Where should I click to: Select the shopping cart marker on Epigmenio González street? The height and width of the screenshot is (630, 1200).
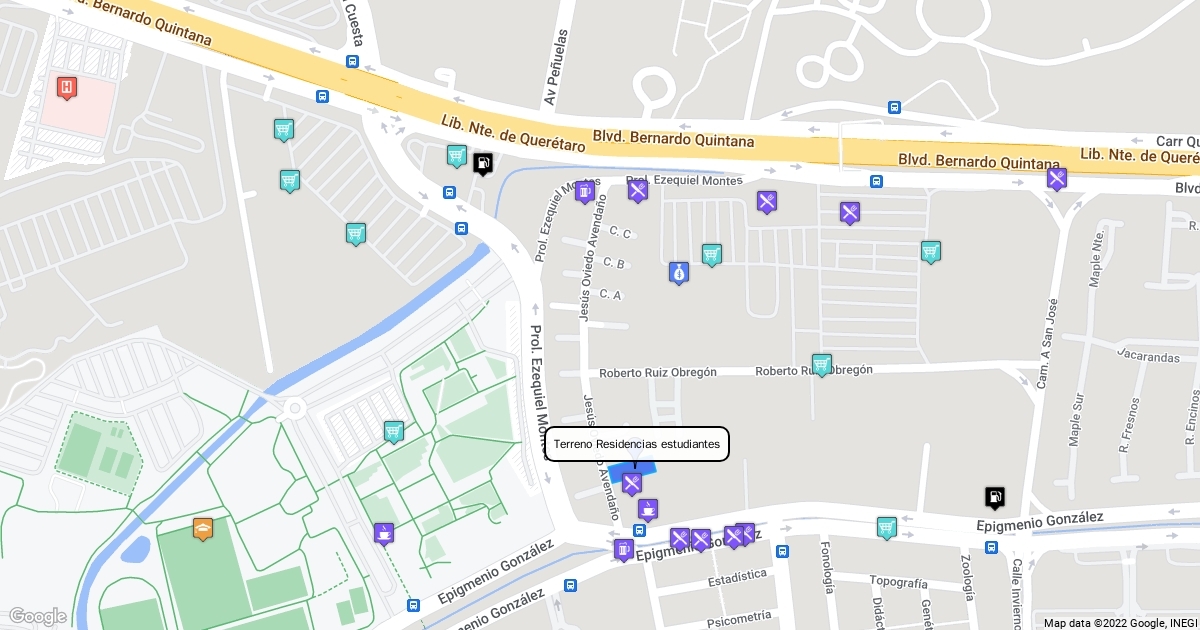coord(886,528)
